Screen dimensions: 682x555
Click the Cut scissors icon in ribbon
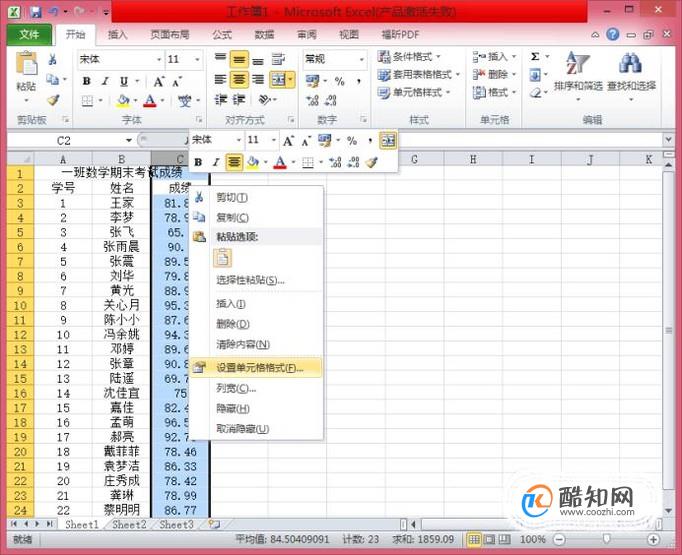coord(53,59)
